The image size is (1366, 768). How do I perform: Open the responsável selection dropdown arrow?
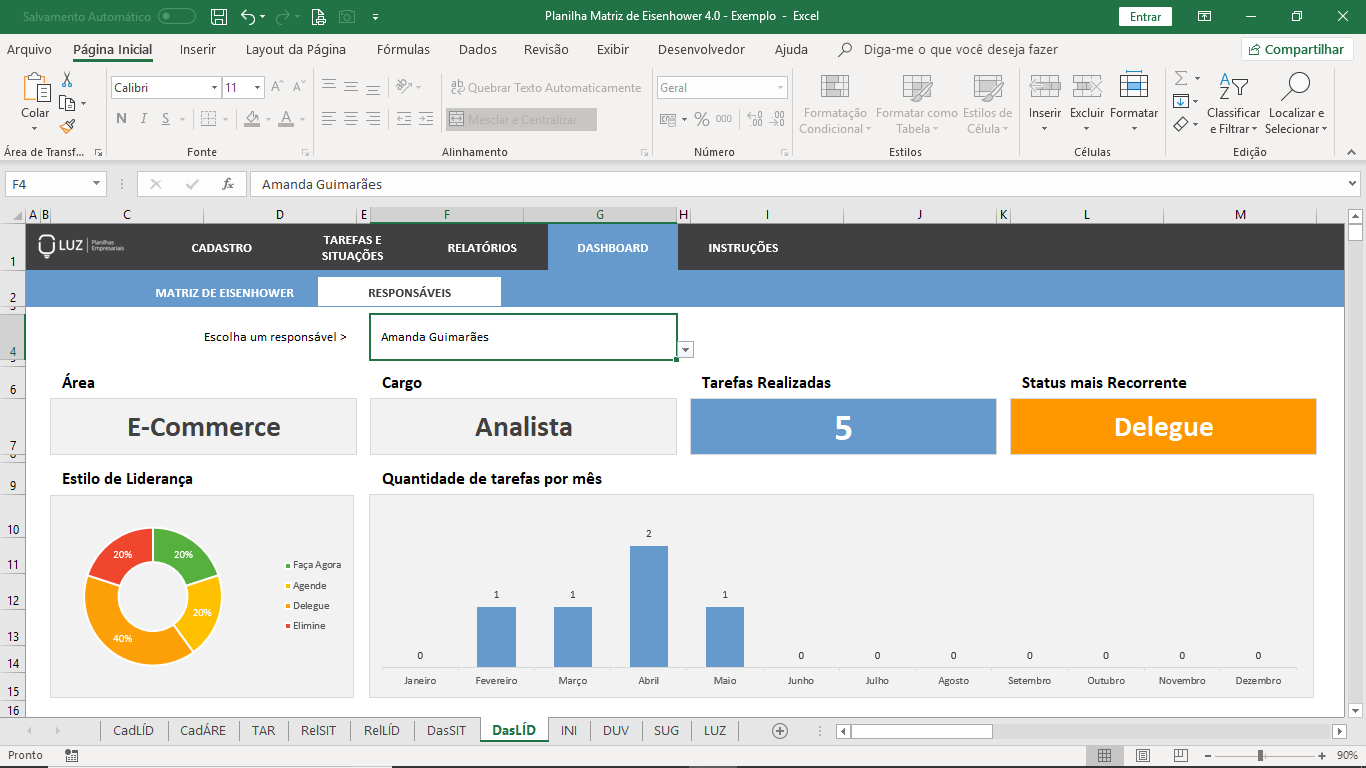point(685,350)
